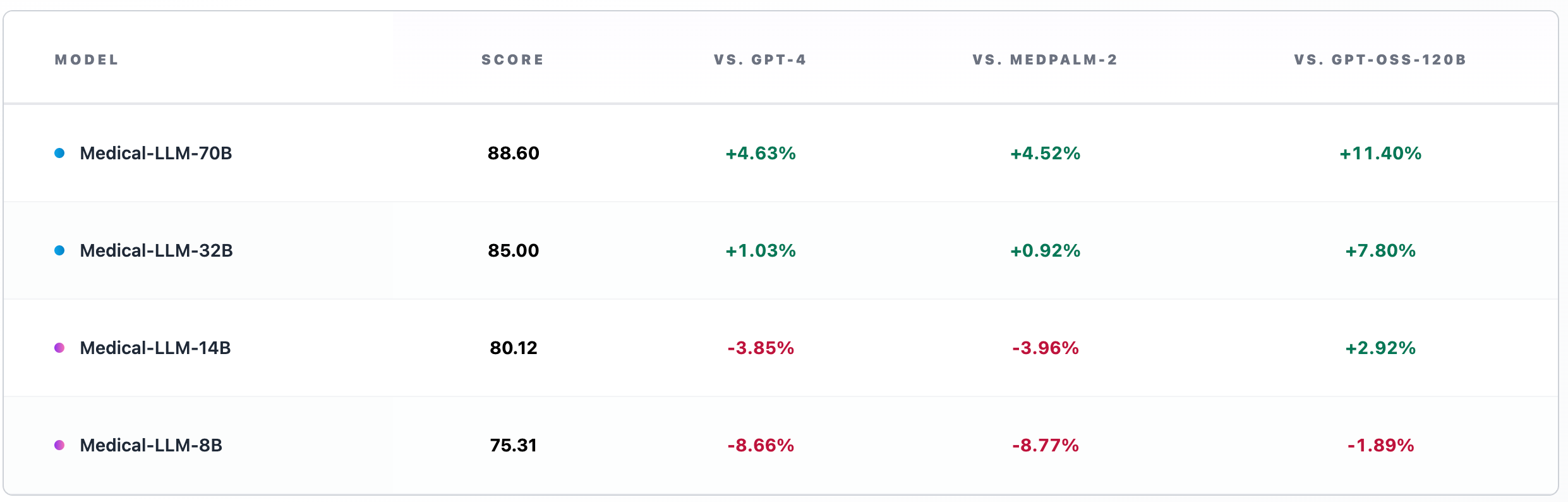
Task: Click the VS. GPT-4 column header
Action: [760, 60]
